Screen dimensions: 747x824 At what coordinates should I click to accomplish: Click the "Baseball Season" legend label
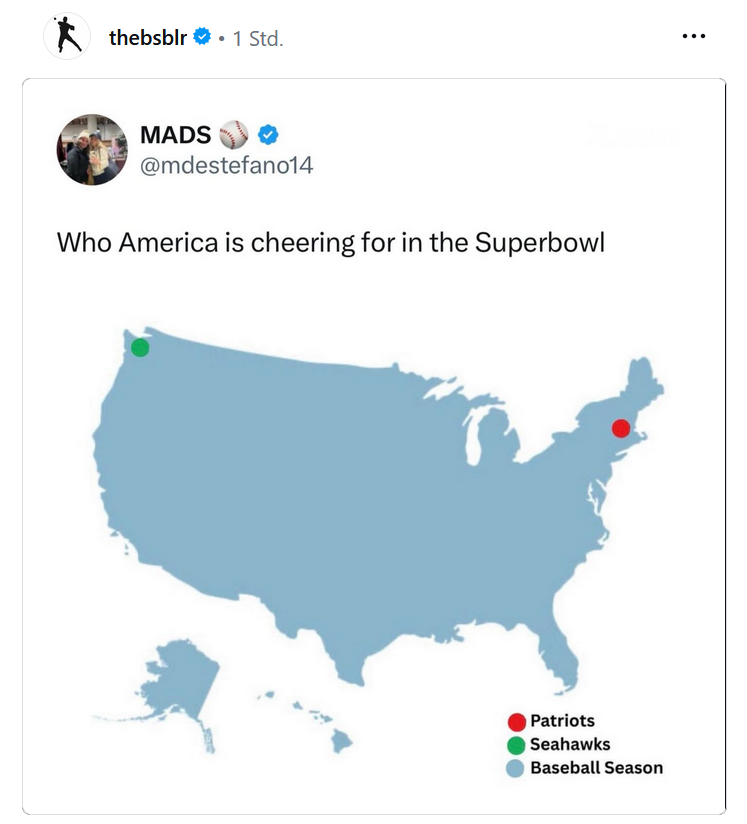click(596, 768)
